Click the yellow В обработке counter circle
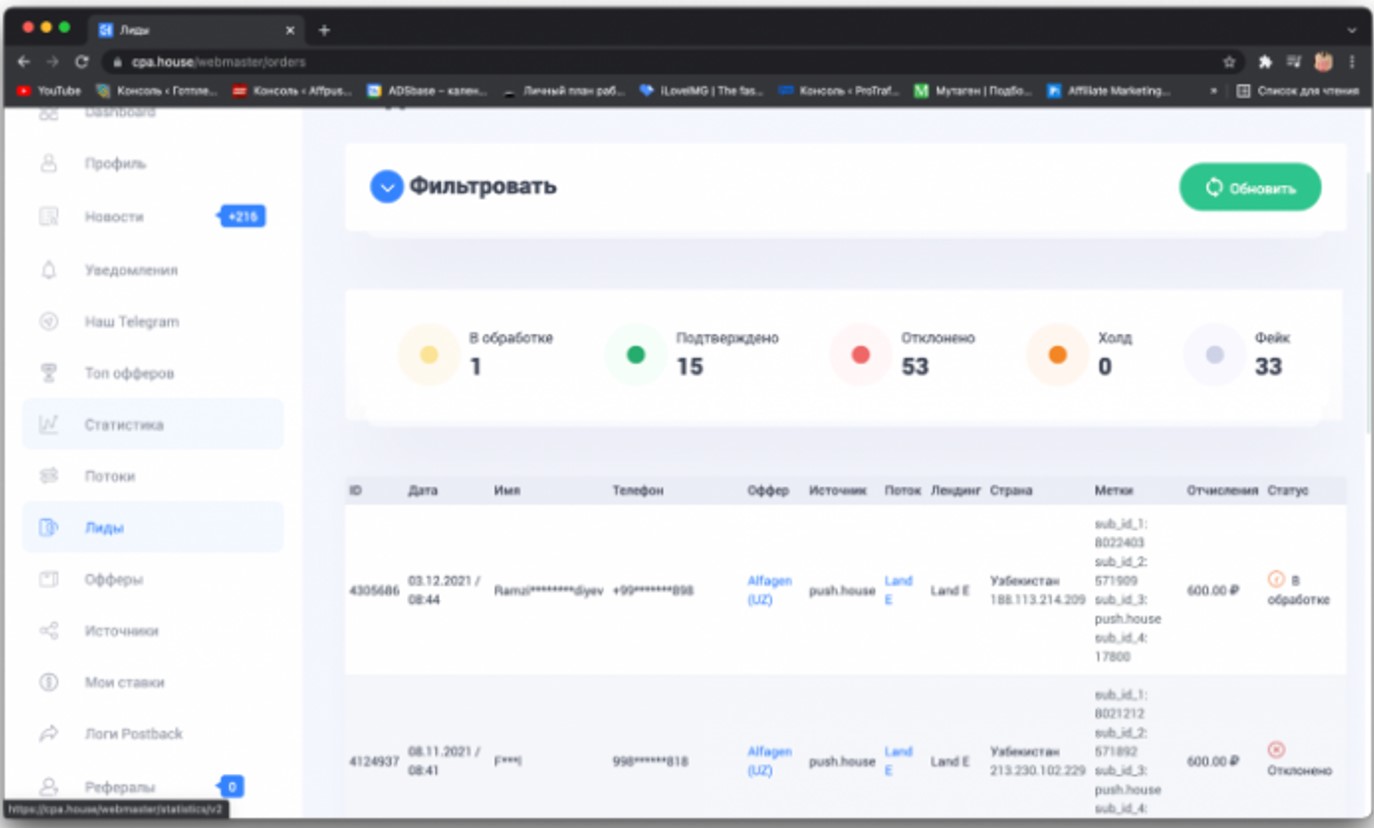Screen dimensions: 1374x829 [x=429, y=354]
